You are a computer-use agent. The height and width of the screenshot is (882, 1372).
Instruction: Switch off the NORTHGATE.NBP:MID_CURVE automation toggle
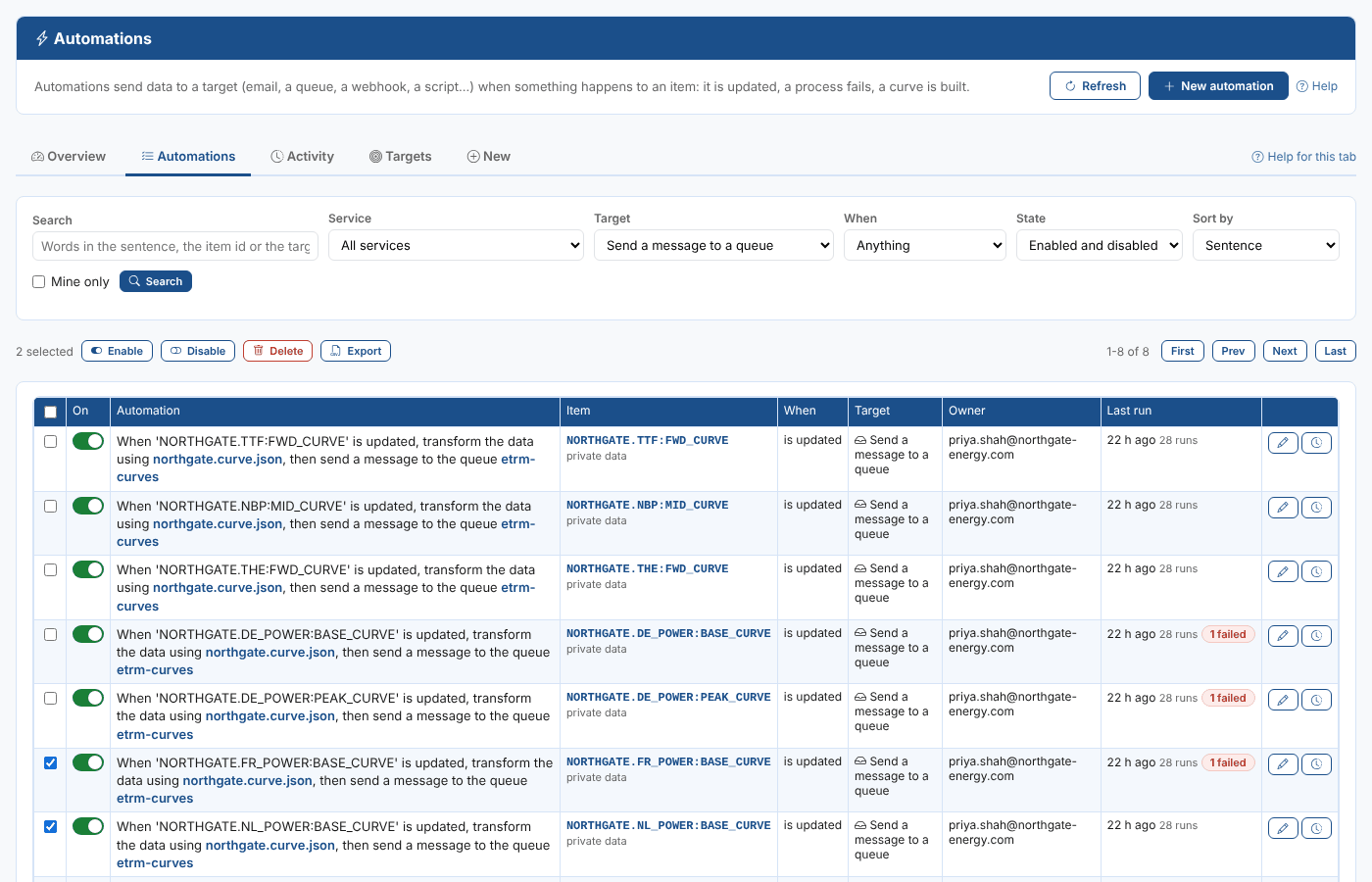click(88, 506)
